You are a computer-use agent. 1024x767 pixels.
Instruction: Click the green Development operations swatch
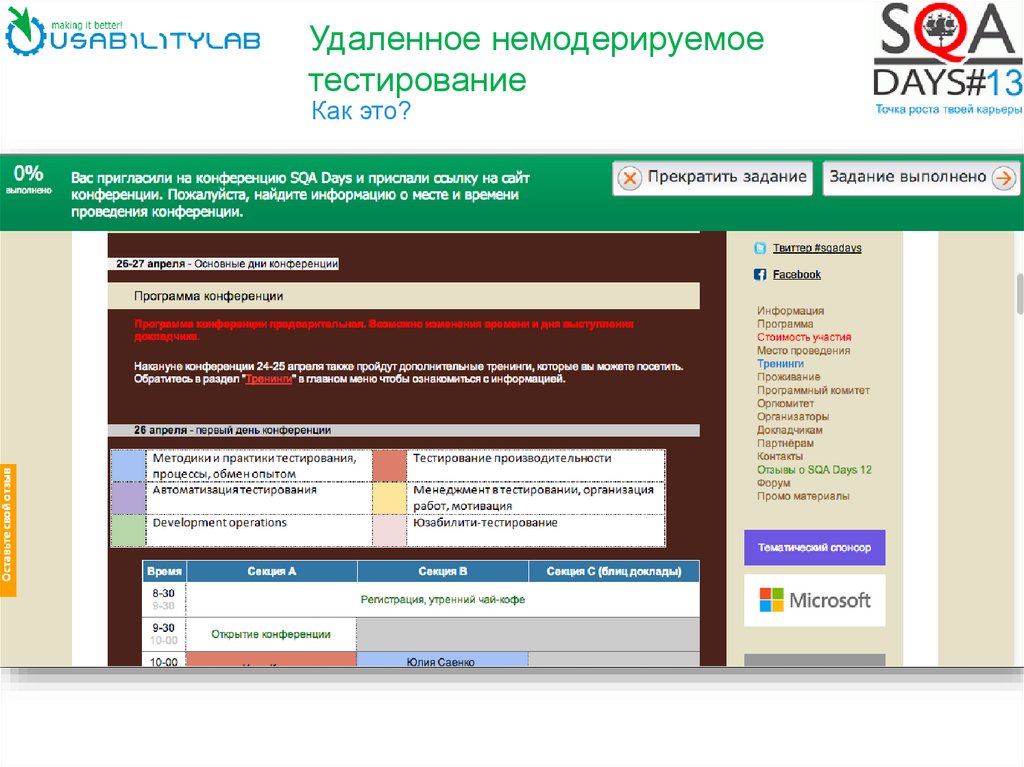[129, 530]
